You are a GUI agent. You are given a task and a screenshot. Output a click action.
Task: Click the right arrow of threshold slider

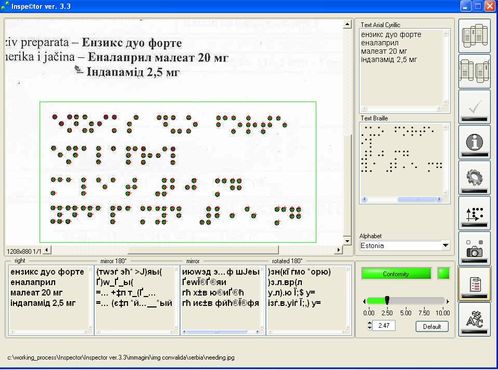pyautogui.click(x=448, y=301)
